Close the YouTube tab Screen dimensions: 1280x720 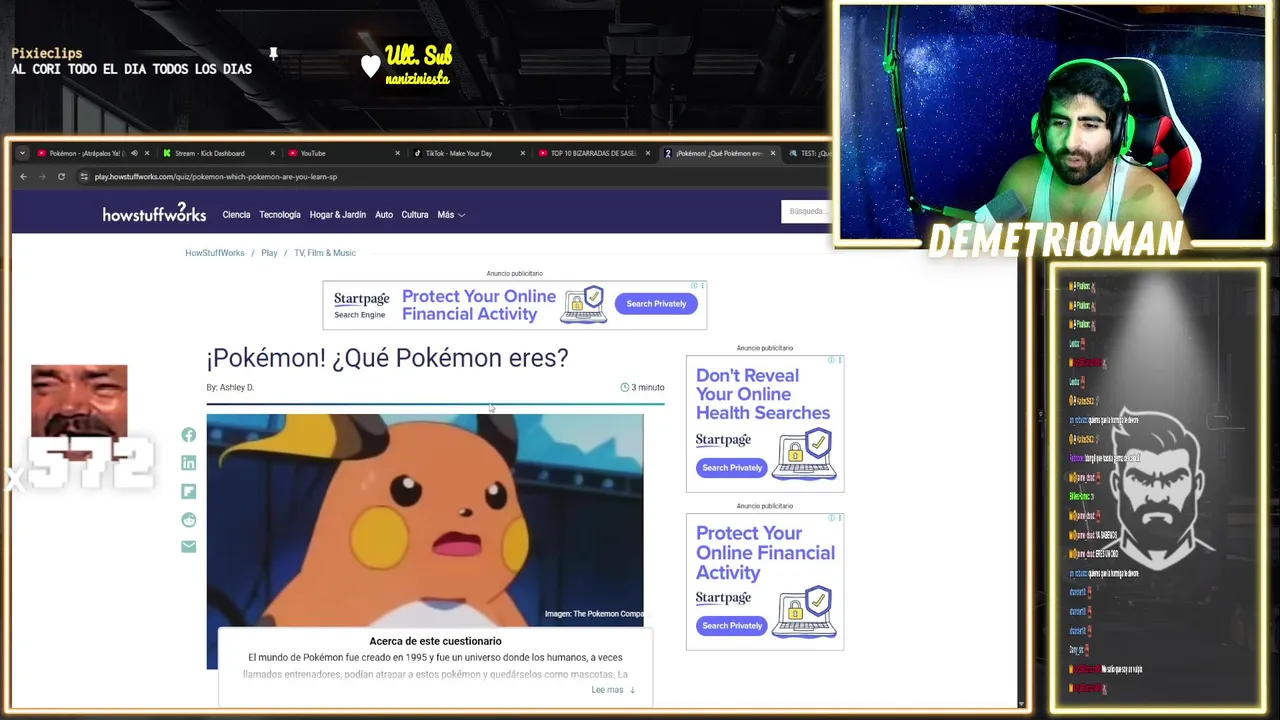[397, 153]
